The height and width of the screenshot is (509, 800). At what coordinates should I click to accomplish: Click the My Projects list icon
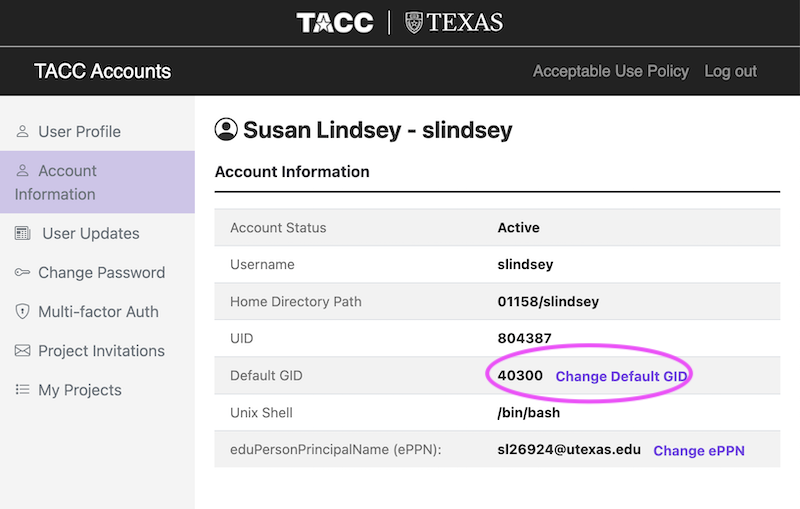pyautogui.click(x=22, y=390)
